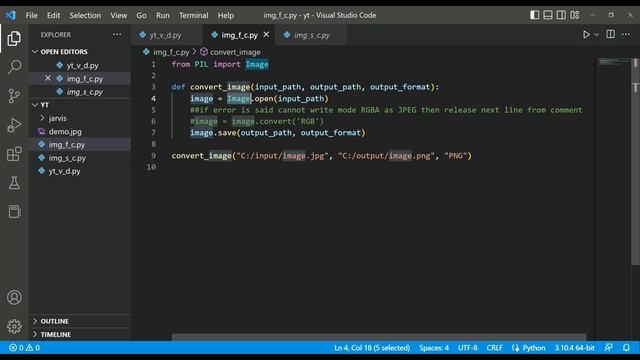
Task: Switch to the img_s_c.py tab
Action: click(x=312, y=35)
